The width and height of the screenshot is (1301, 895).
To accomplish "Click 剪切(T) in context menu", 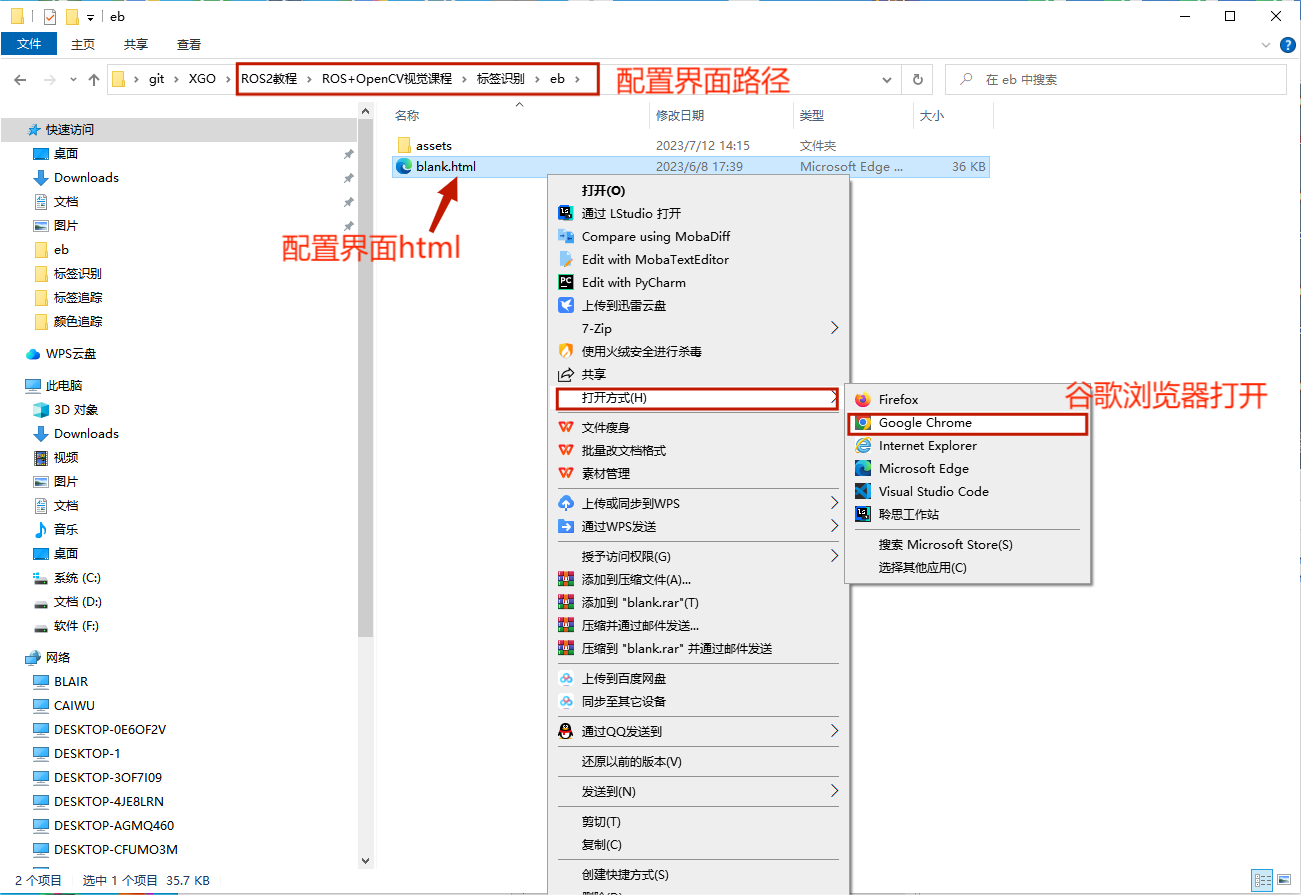I will click(698, 822).
